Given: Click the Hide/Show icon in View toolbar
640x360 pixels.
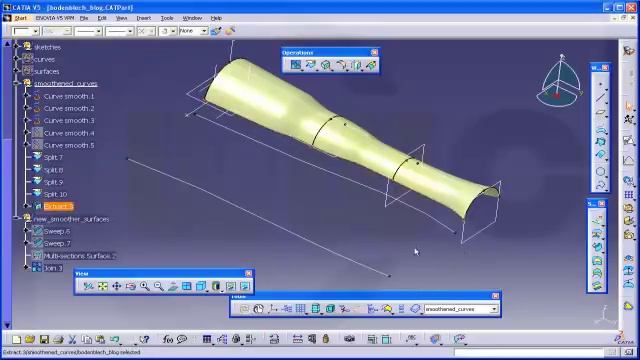Looking at the screenshot, I should (x=231, y=286).
